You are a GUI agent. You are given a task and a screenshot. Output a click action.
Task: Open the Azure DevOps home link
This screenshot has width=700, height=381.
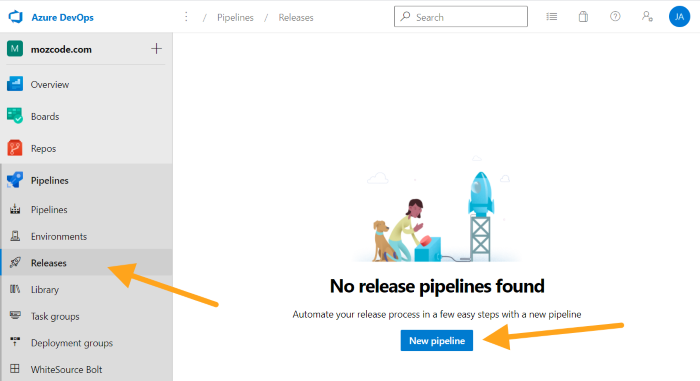[62, 17]
